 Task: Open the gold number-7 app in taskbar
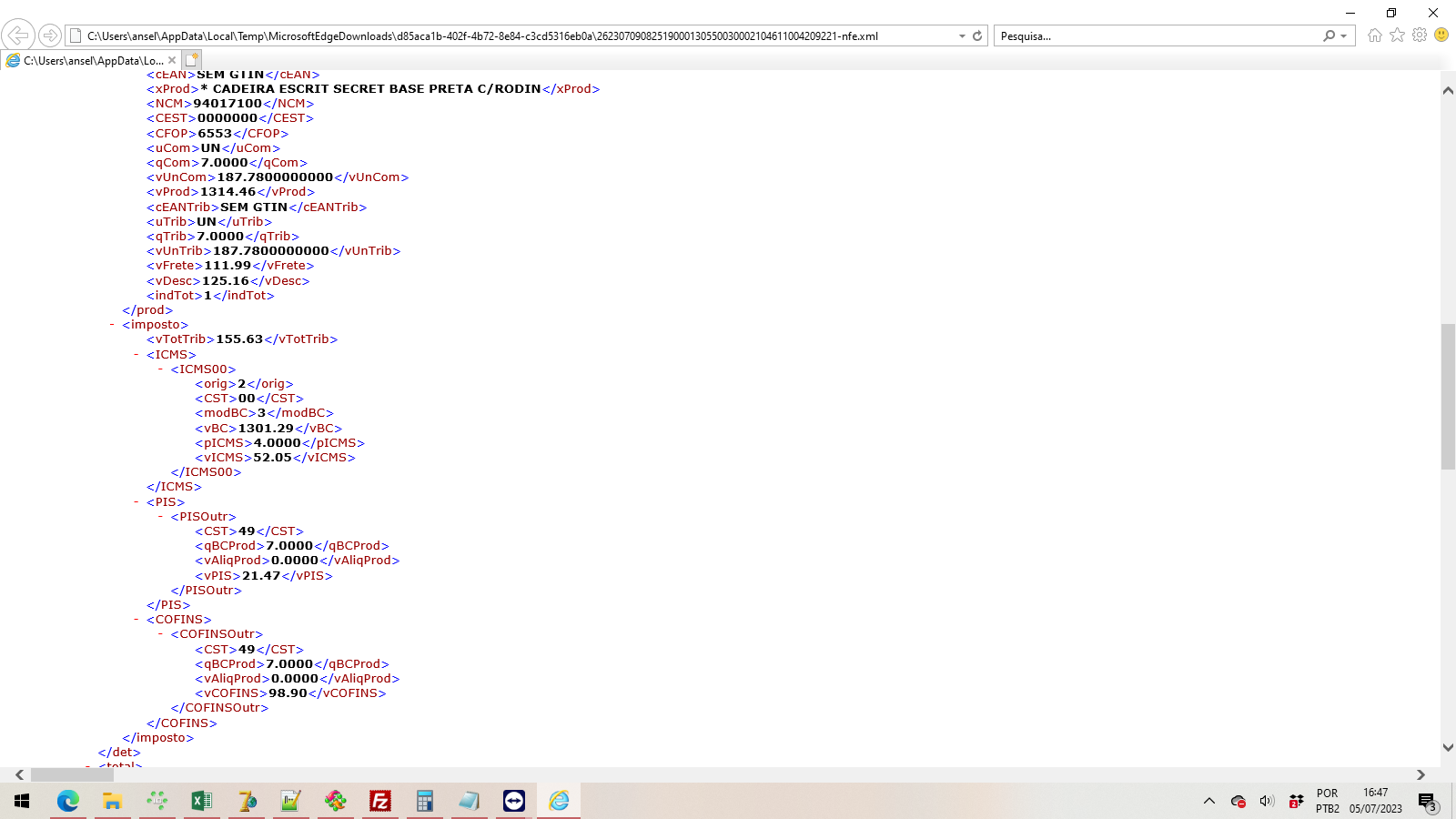pyautogui.click(x=246, y=801)
